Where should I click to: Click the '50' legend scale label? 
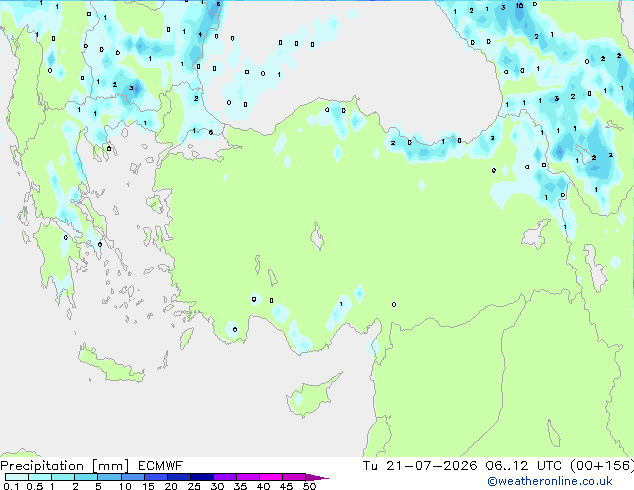(310, 486)
